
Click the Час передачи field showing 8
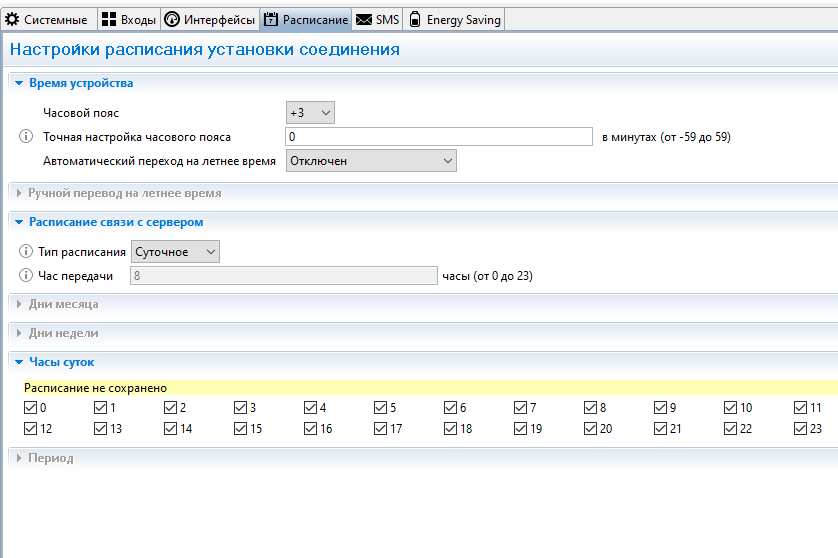click(284, 275)
